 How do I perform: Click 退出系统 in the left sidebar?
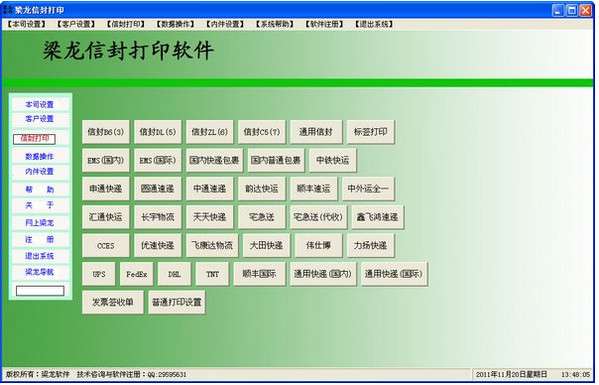click(40, 256)
